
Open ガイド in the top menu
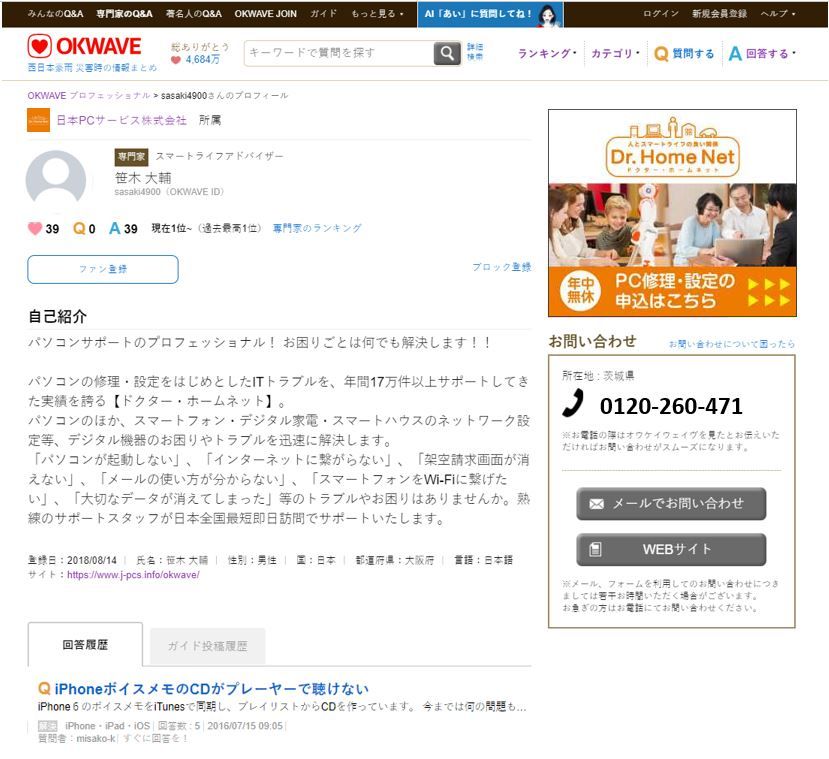pos(323,14)
